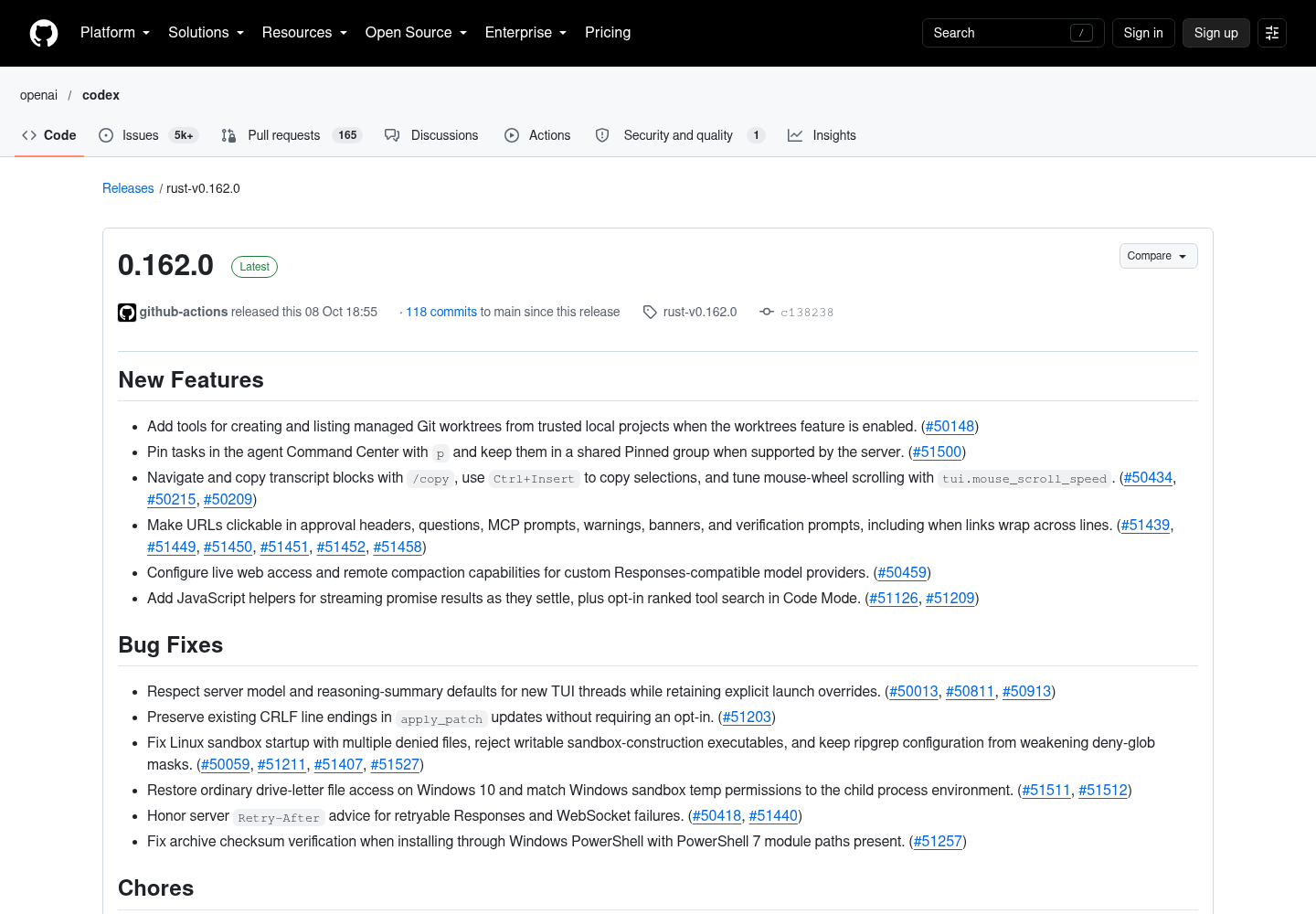Open the Open Source dropdown

click(416, 33)
